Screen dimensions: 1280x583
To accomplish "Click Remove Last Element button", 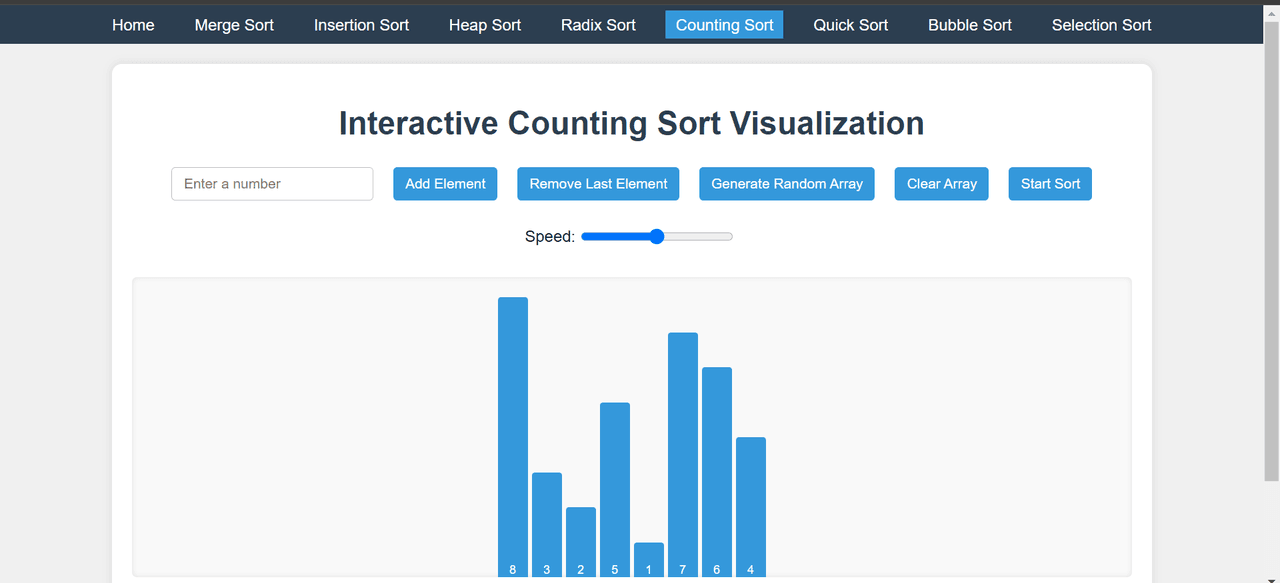I will click(x=598, y=184).
